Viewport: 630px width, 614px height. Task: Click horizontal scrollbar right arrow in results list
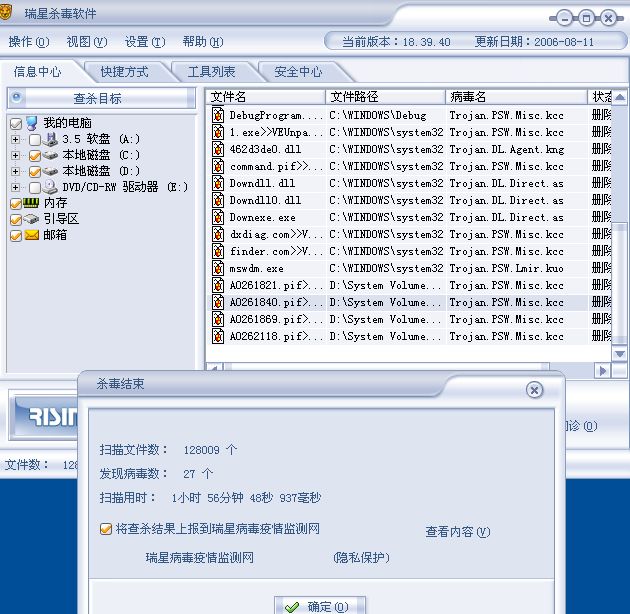click(602, 370)
